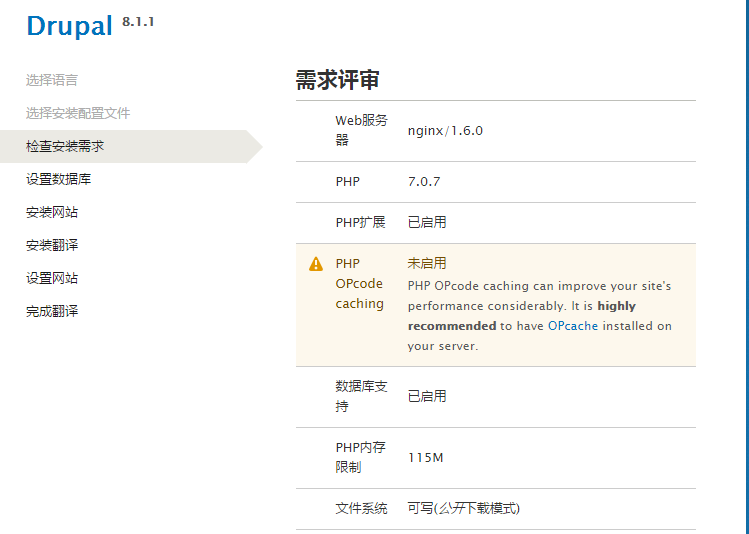This screenshot has width=749, height=534.
Task: Click the PHP version 7.0.7 value
Action: coord(424,182)
